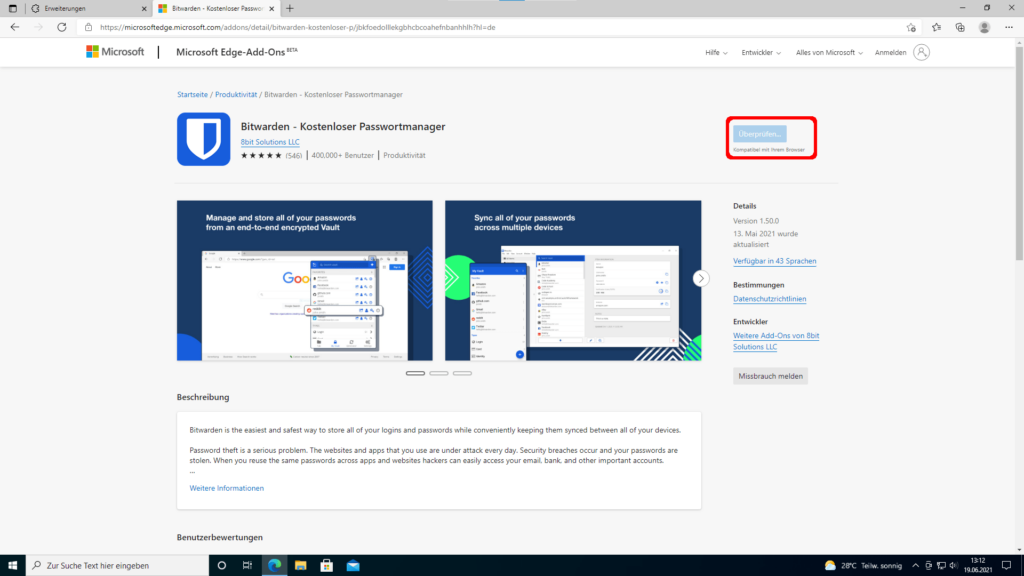1024x576 pixels.
Task: Open the Windows Start menu
Action: 12,566
